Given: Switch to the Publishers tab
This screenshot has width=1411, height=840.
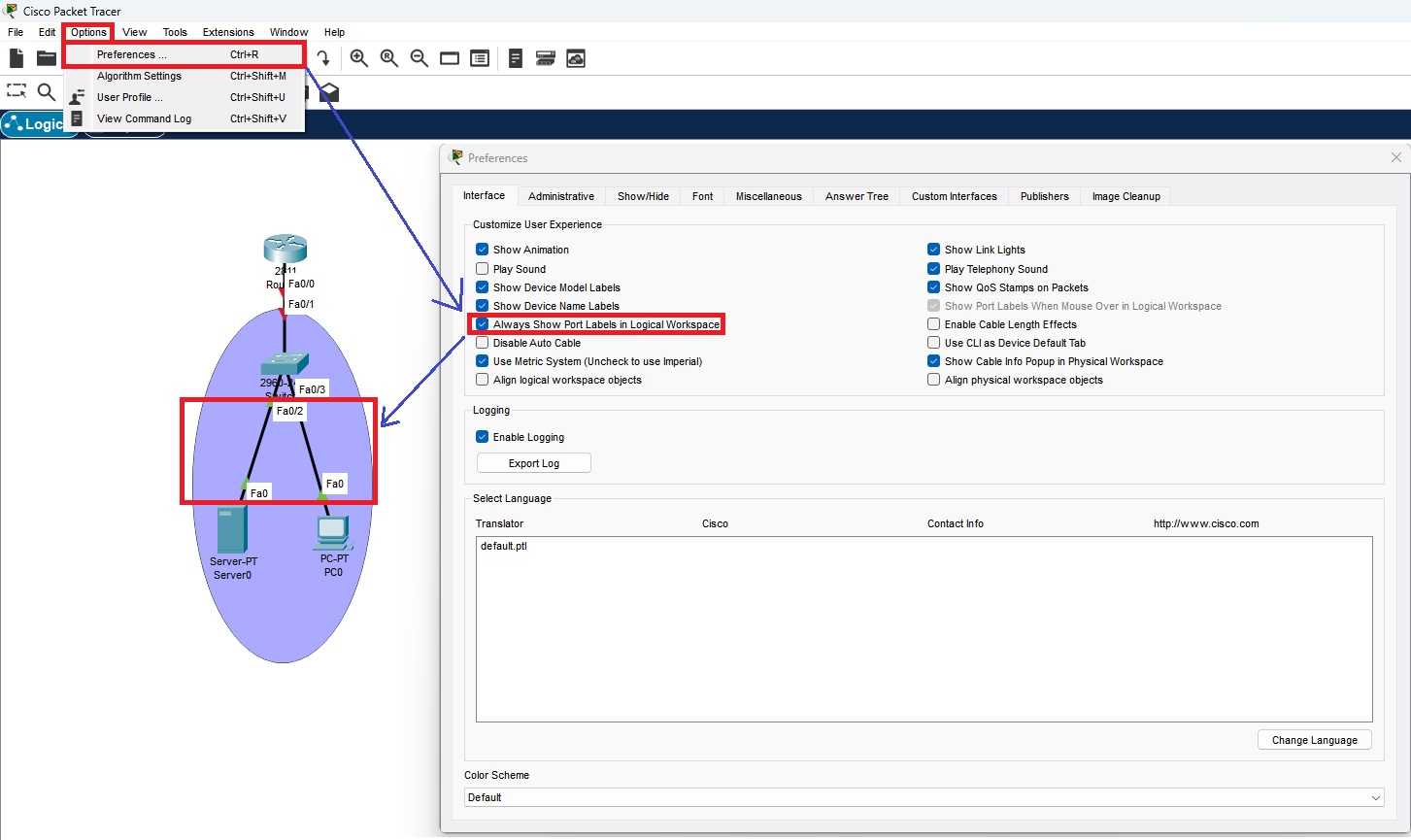Looking at the screenshot, I should coord(1044,196).
